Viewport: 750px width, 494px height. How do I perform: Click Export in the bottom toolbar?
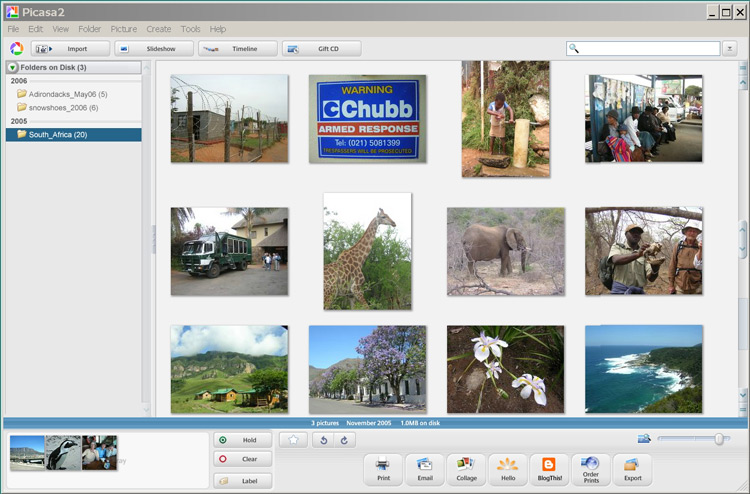631,469
